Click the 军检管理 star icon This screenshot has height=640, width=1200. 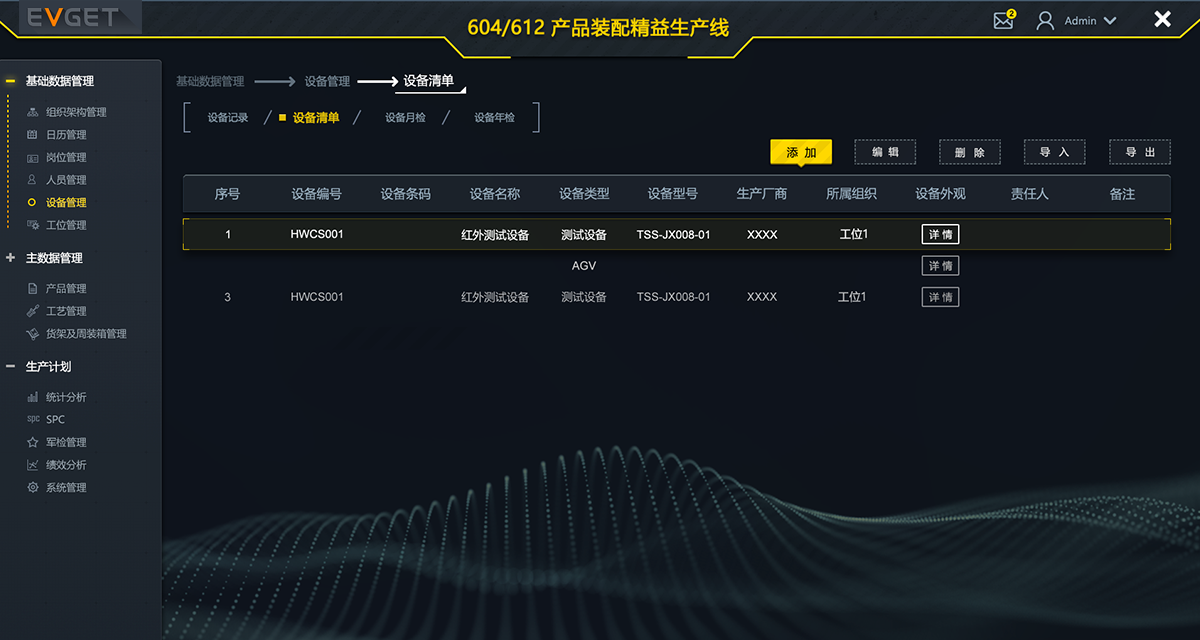(x=33, y=442)
